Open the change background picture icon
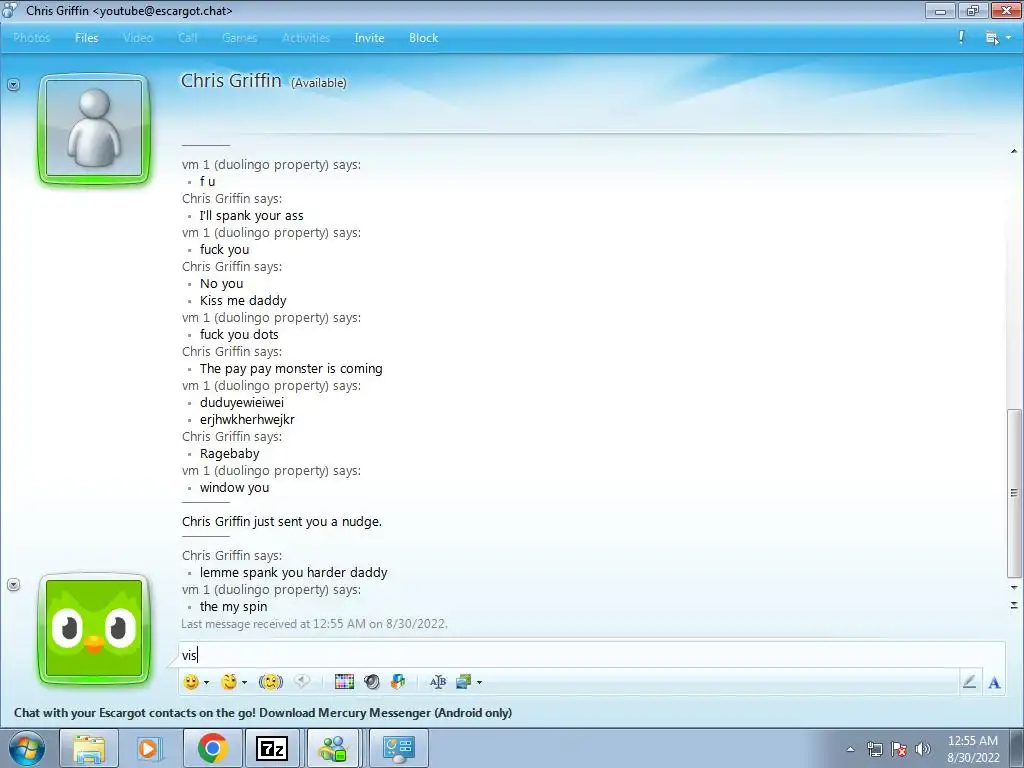This screenshot has width=1024, height=768. [464, 682]
